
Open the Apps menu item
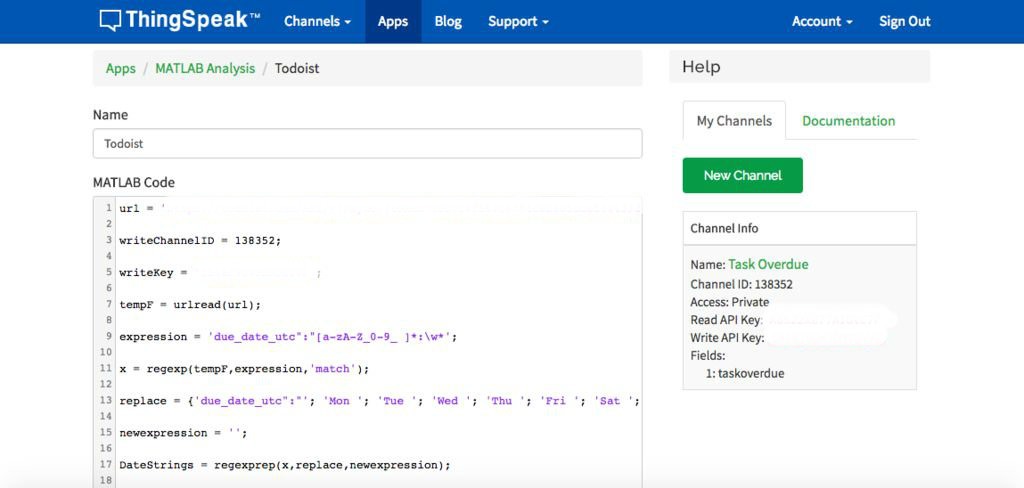tap(393, 21)
